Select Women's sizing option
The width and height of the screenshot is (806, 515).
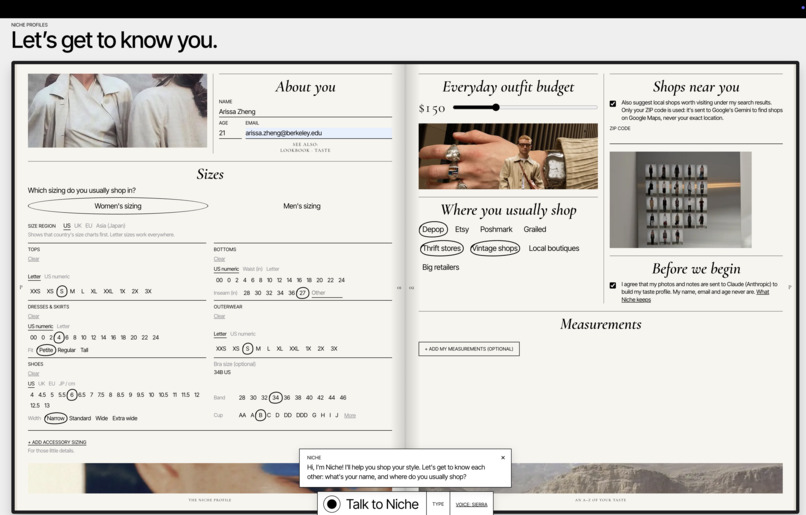pyautogui.click(x=118, y=206)
